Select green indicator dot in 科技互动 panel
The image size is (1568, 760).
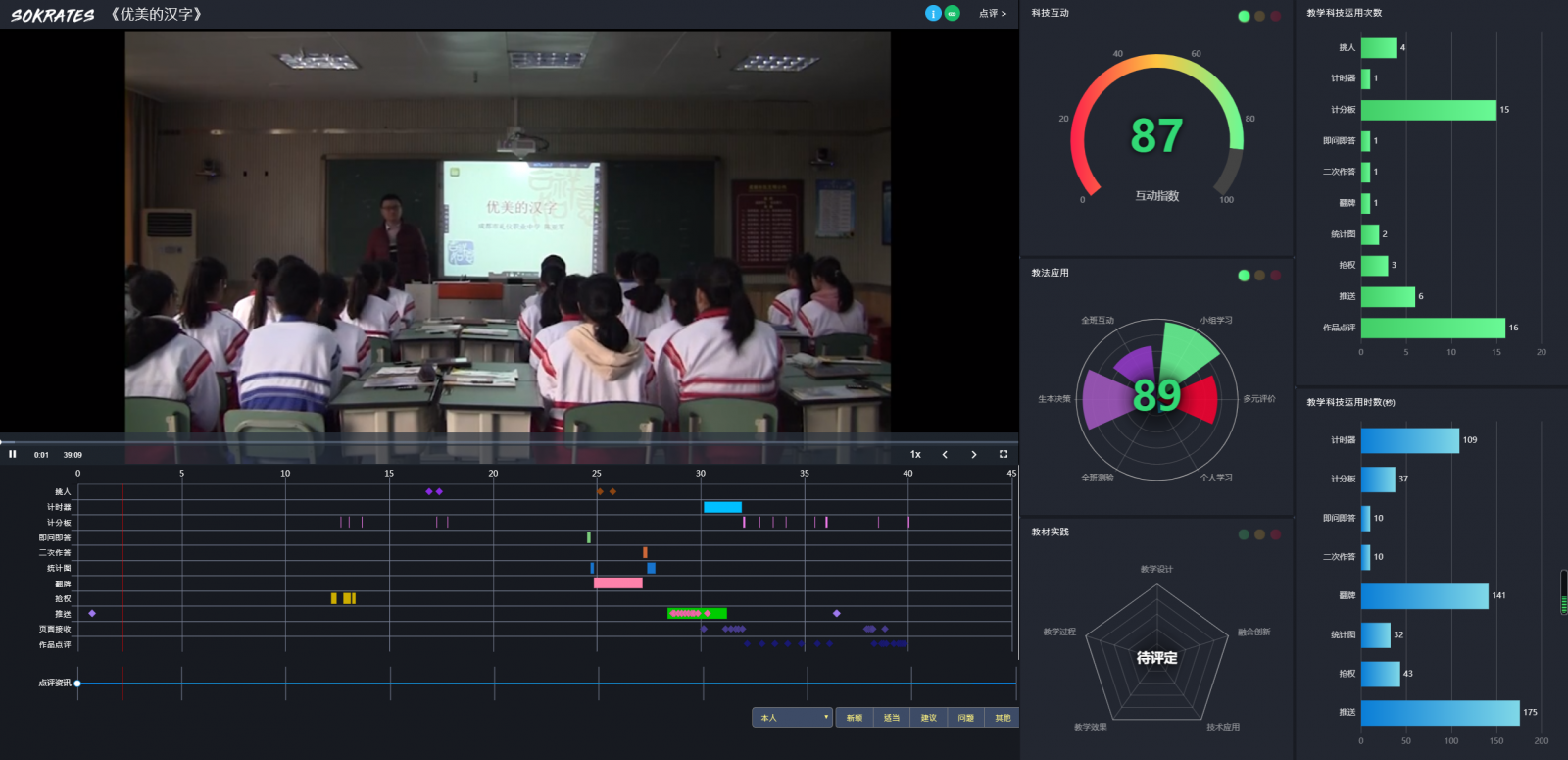(x=1244, y=16)
